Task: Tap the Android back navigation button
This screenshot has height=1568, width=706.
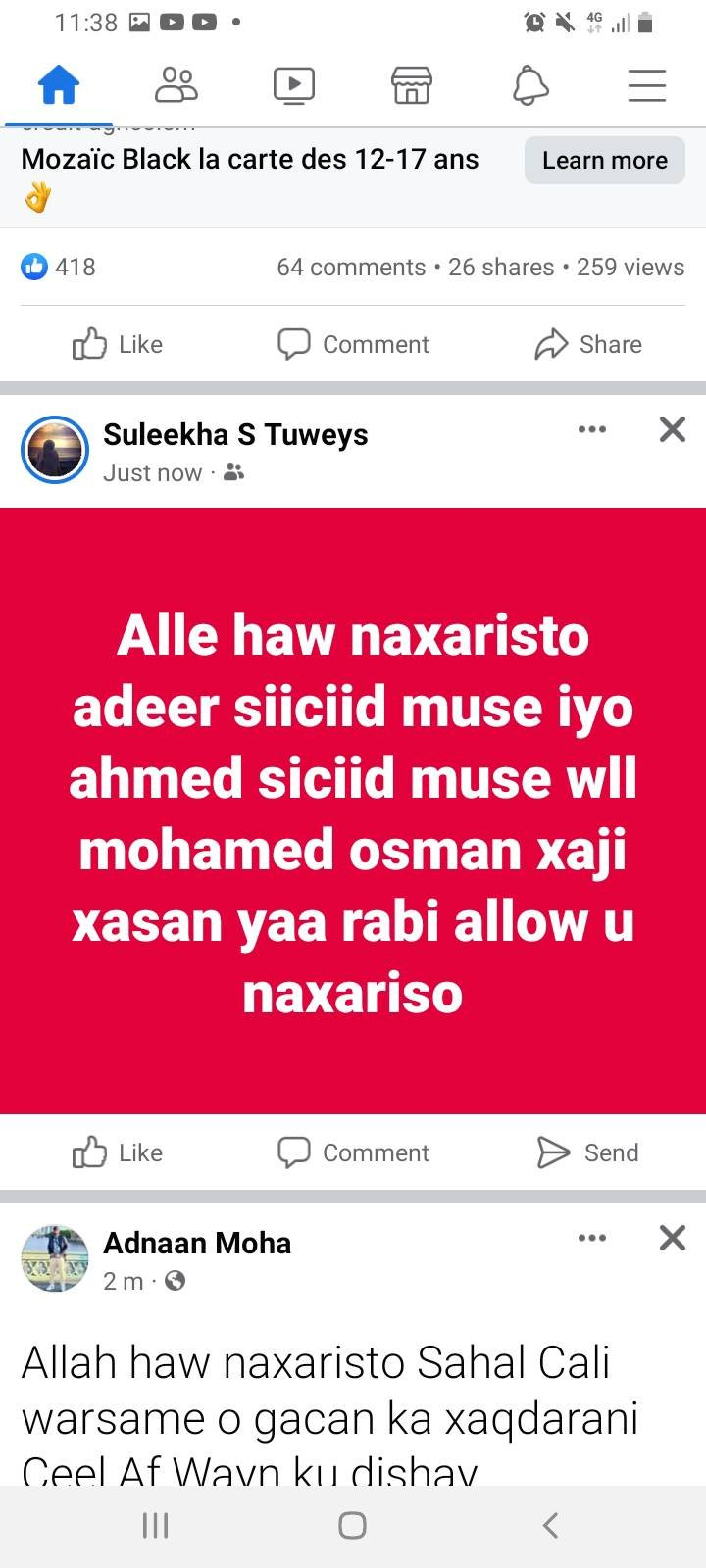Action: coord(550,1525)
